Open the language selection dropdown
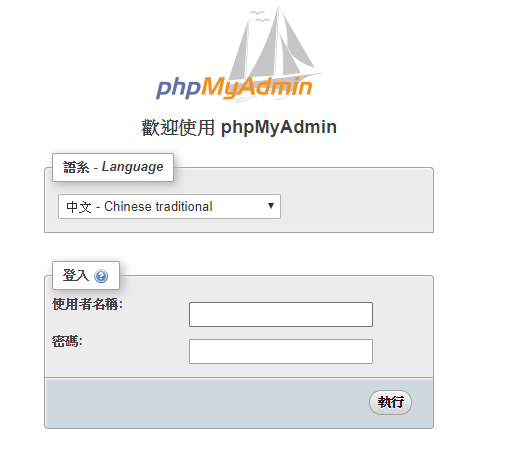The width and height of the screenshot is (516, 469). (x=169, y=207)
